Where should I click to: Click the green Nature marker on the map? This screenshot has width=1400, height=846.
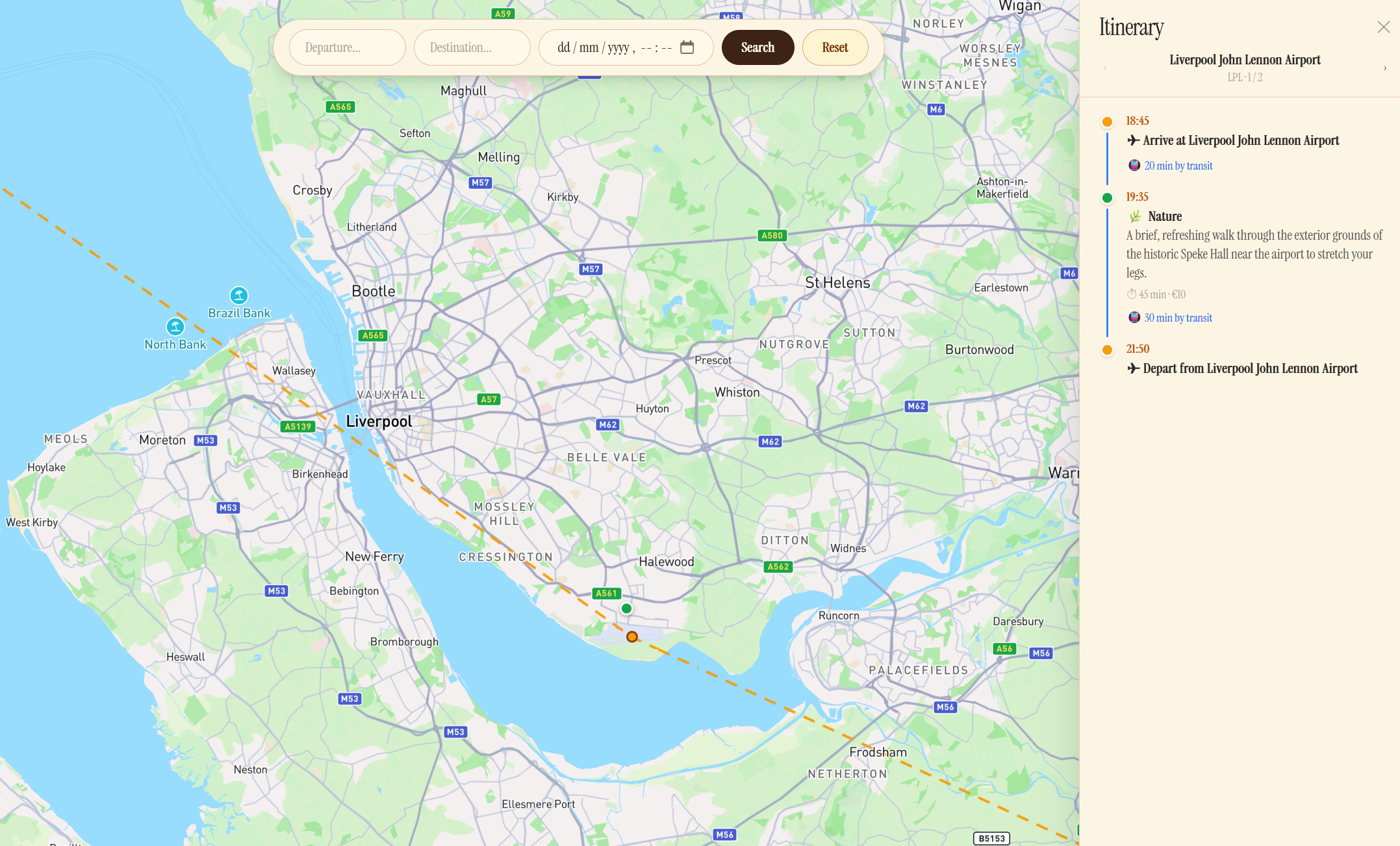tap(626, 609)
